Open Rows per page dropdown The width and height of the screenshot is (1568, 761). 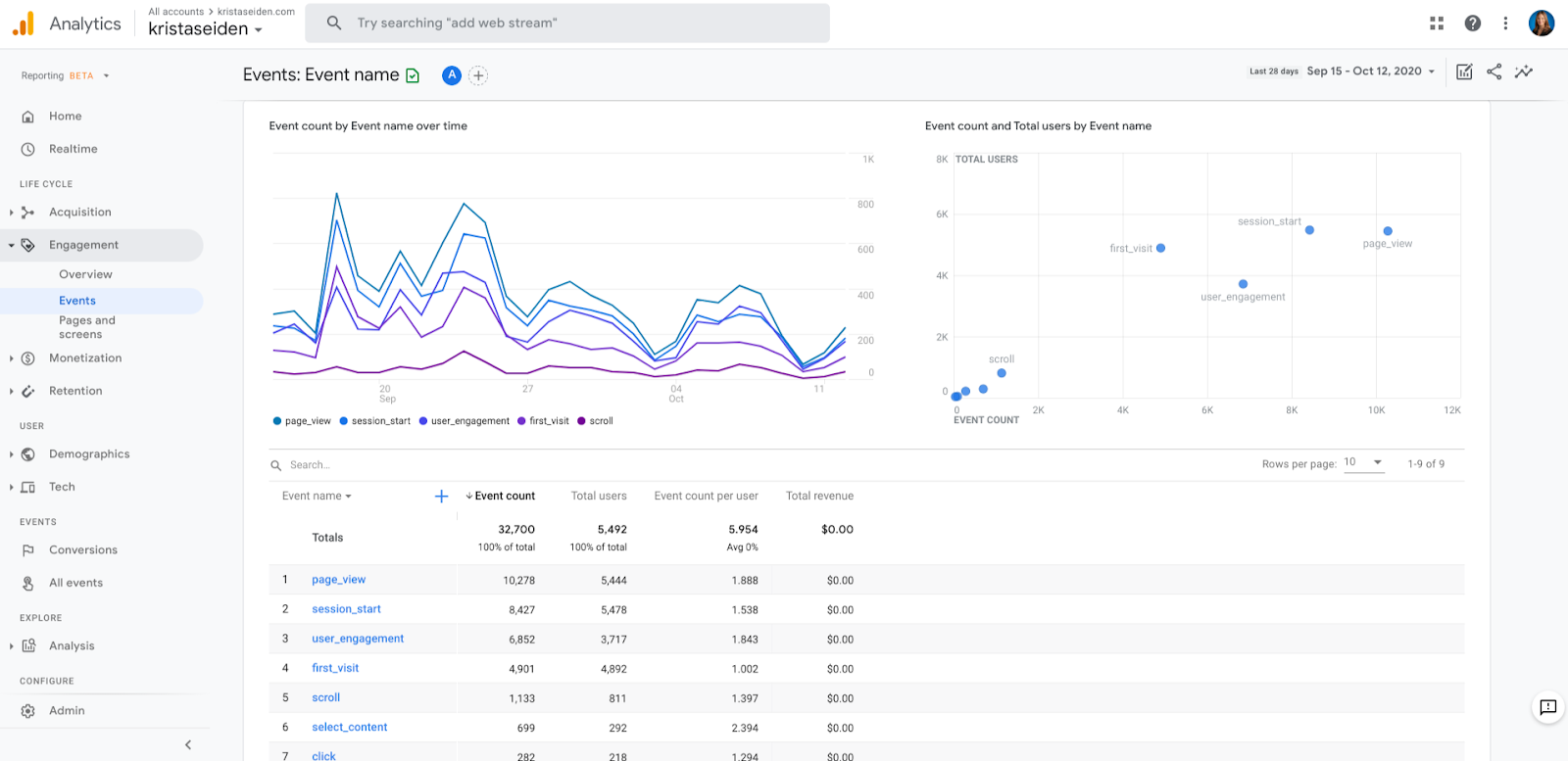[1363, 462]
